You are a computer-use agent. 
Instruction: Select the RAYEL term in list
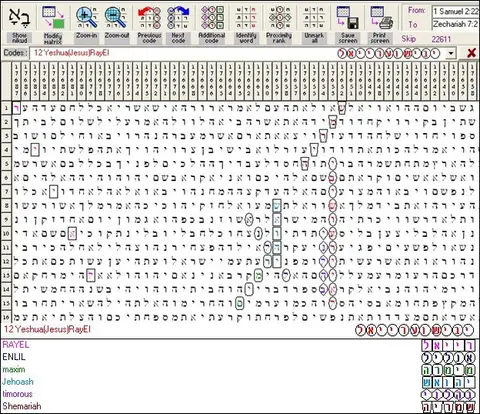(16, 345)
